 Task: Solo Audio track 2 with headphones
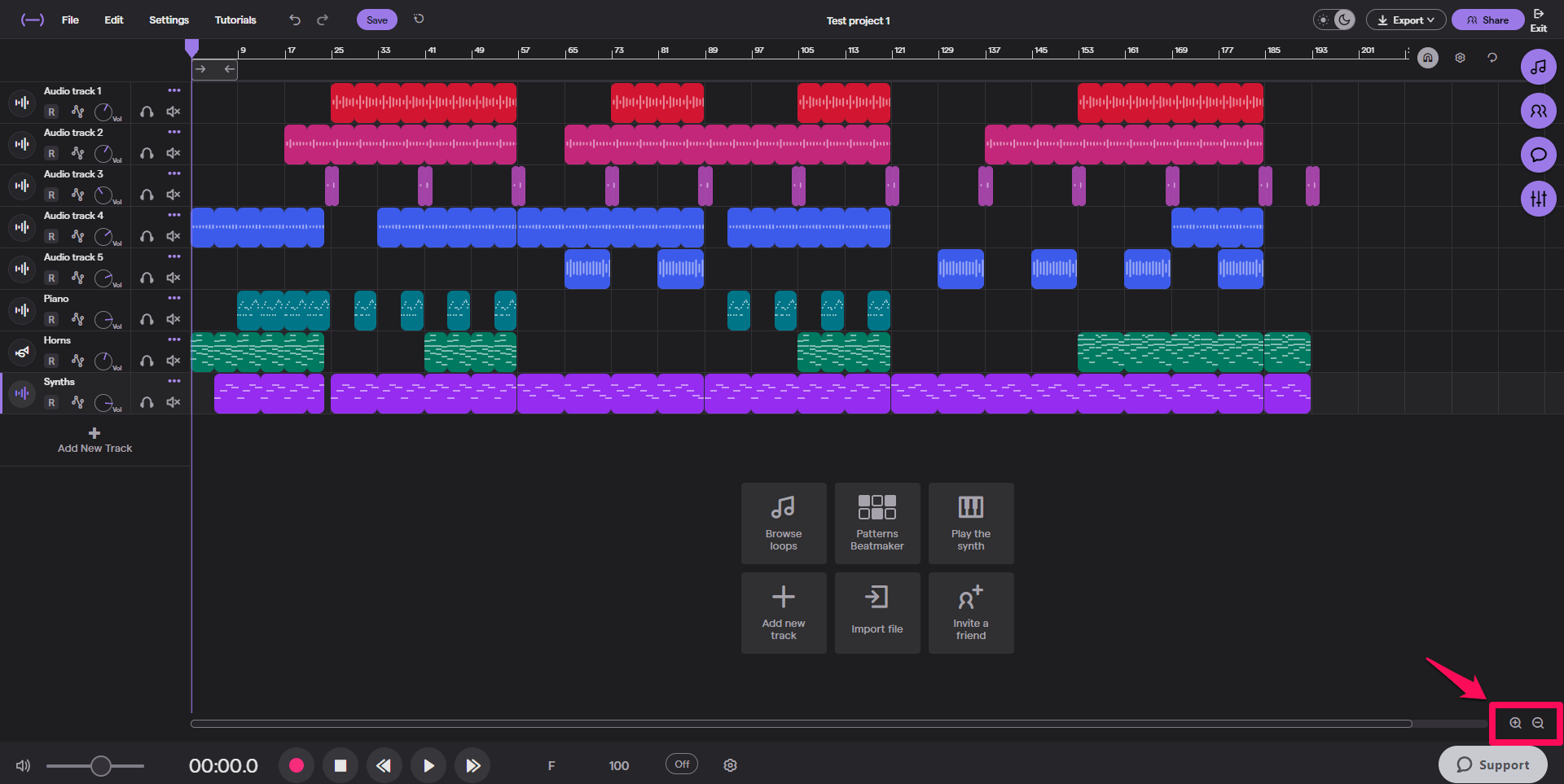click(x=147, y=153)
